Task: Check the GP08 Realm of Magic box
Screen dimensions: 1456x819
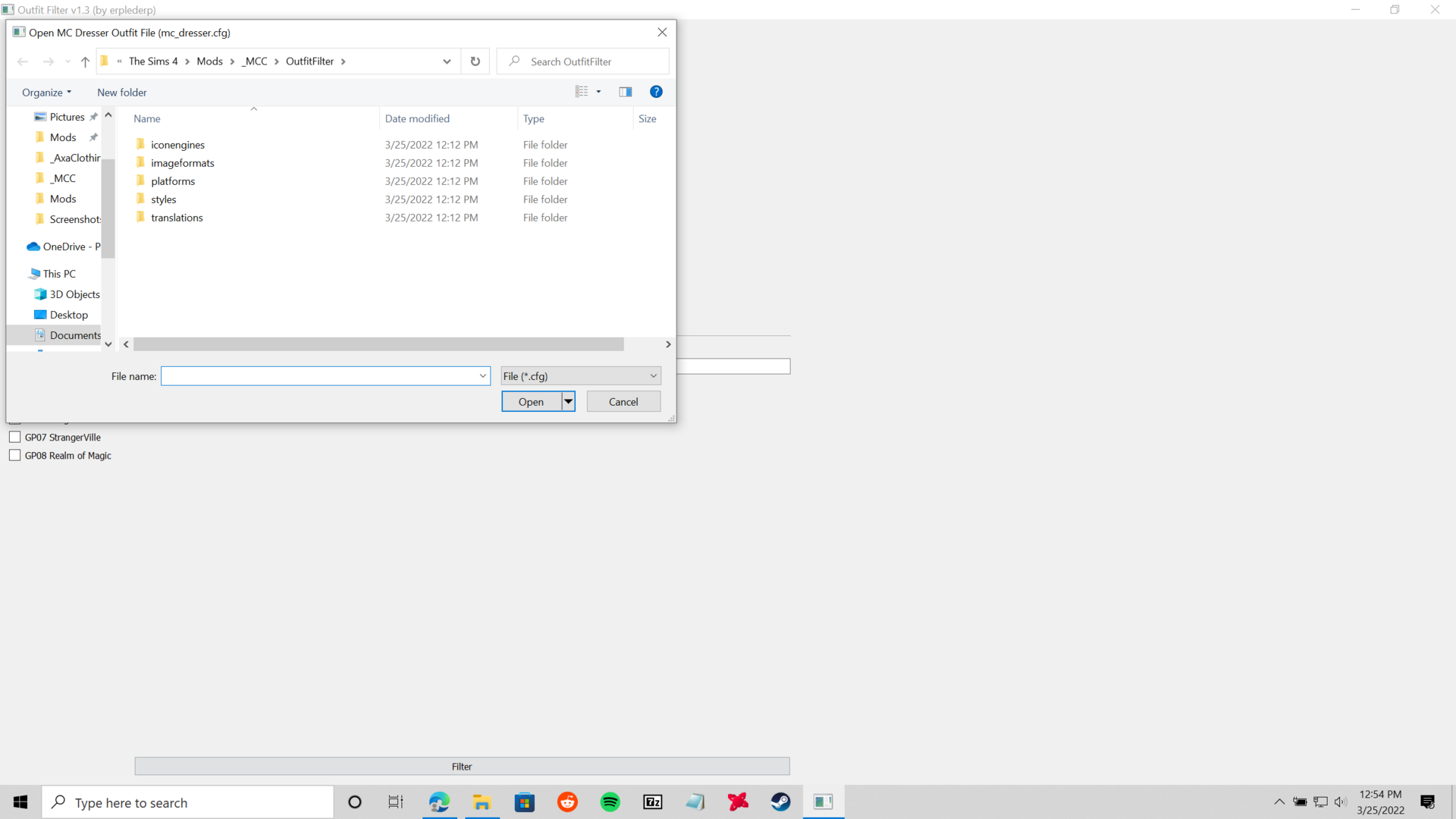Action: [x=15, y=455]
